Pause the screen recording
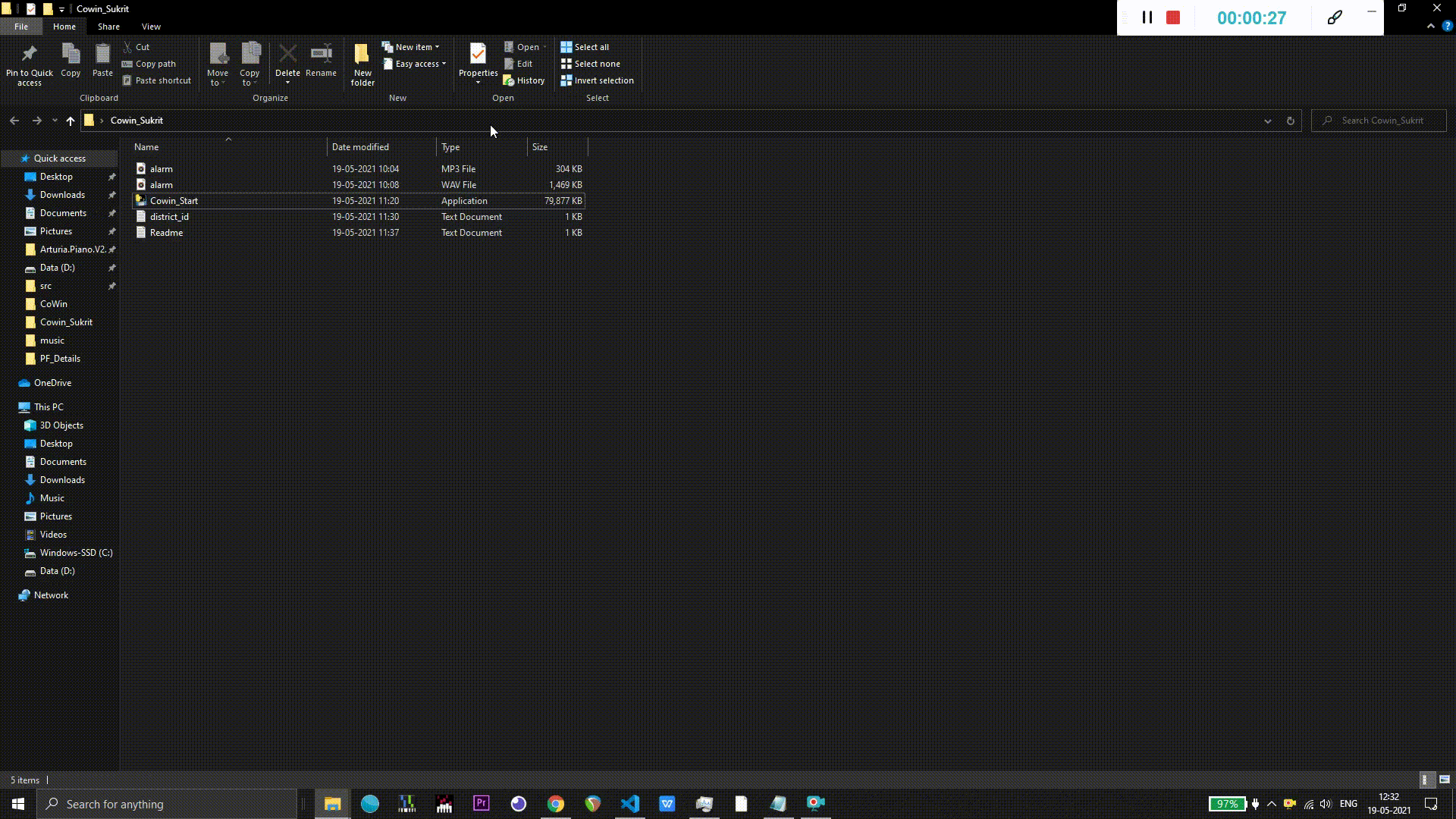The width and height of the screenshot is (1456, 819). click(1147, 17)
